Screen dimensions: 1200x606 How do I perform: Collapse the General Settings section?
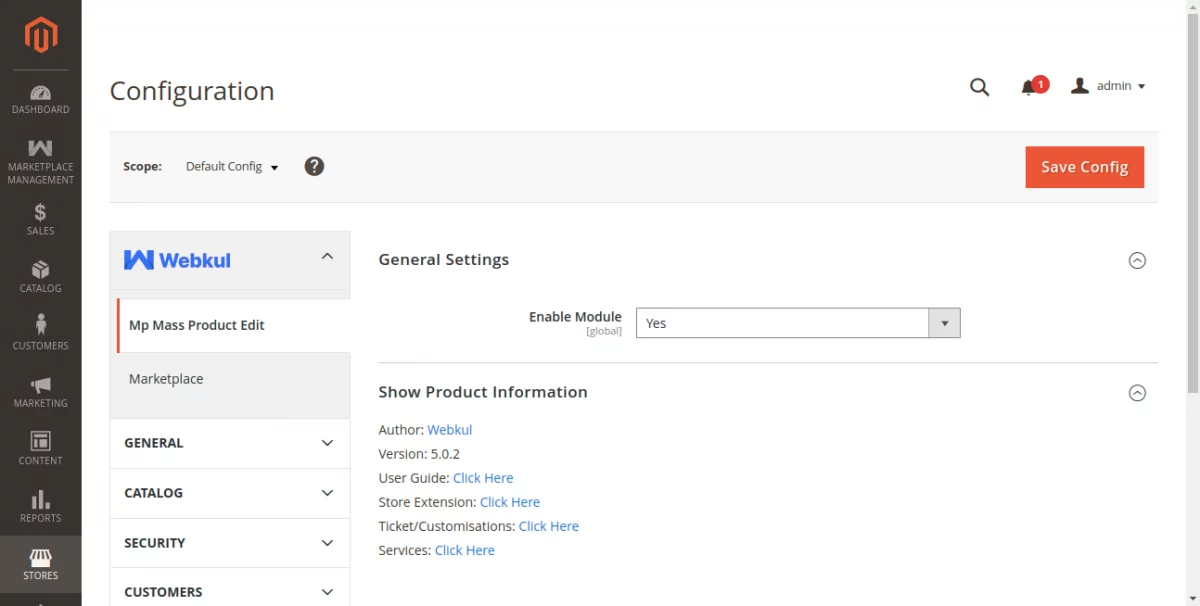[1137, 260]
